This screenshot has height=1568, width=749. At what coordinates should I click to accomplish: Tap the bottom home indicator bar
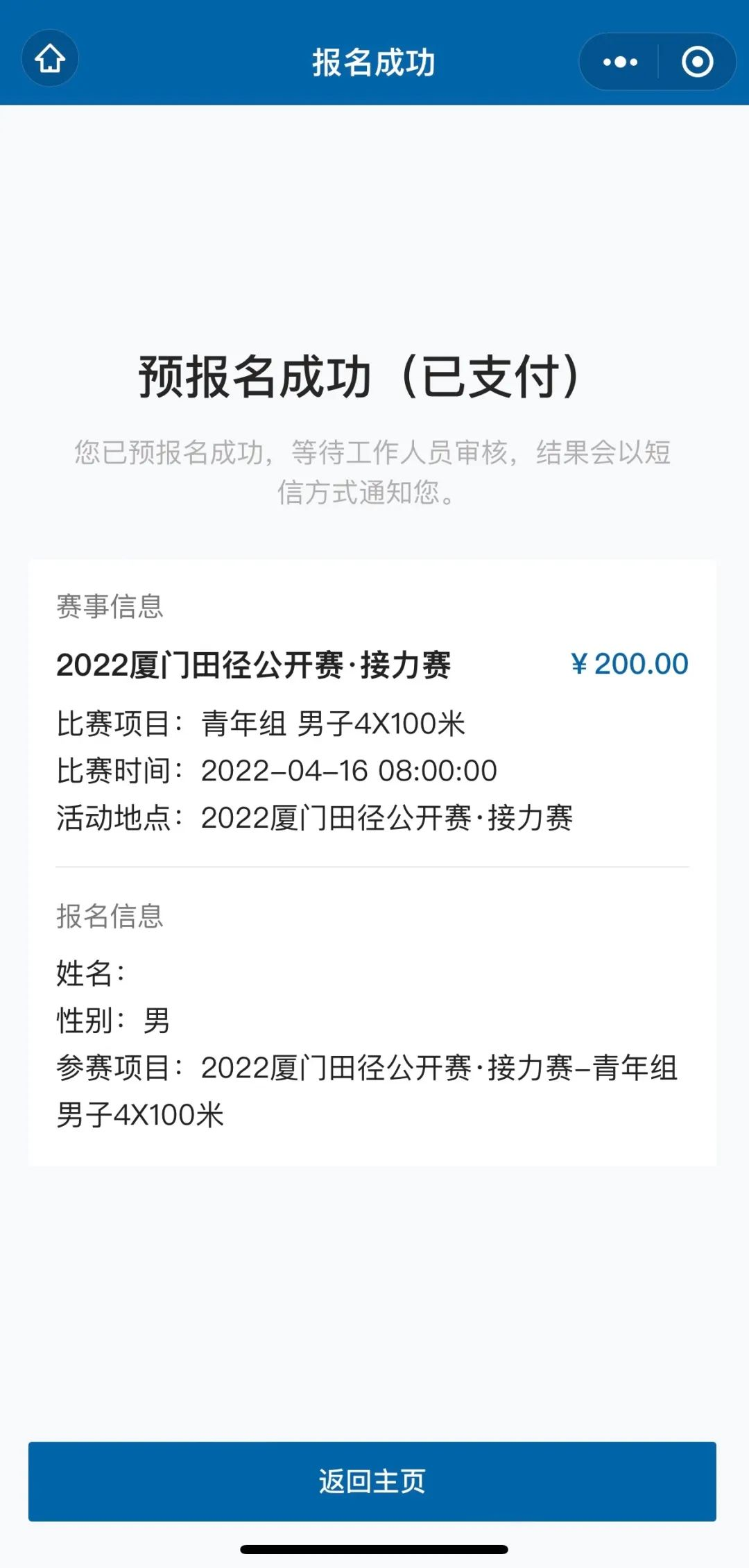374,1549
